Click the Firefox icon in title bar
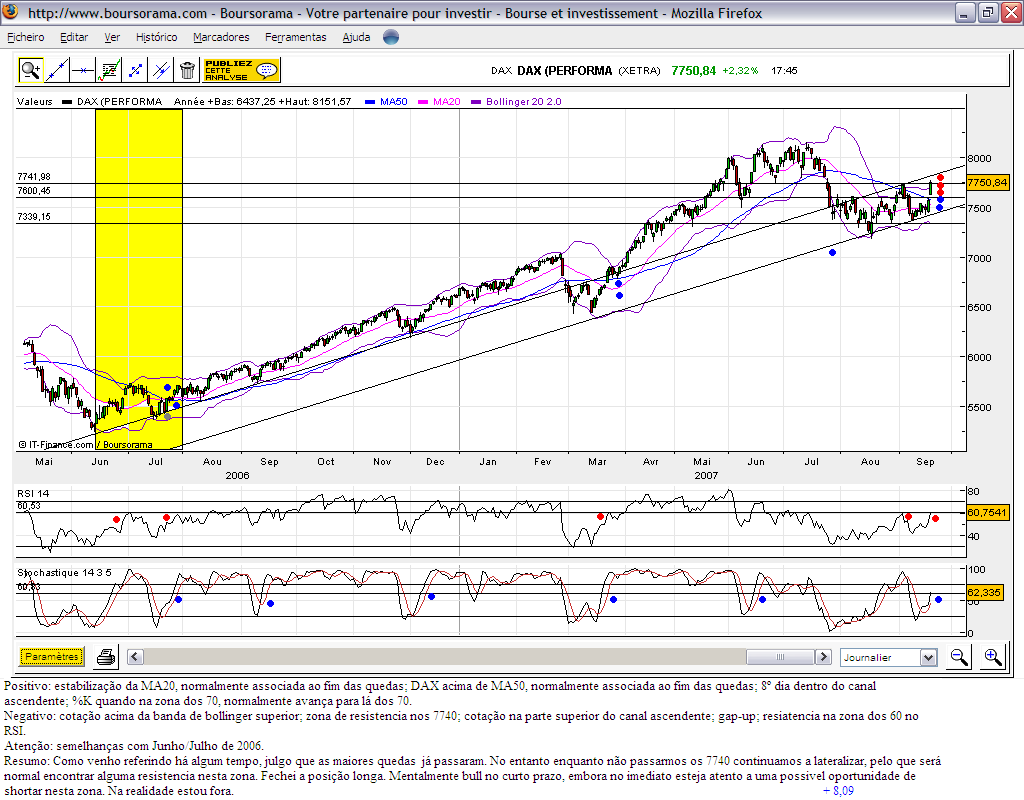 [11, 12]
